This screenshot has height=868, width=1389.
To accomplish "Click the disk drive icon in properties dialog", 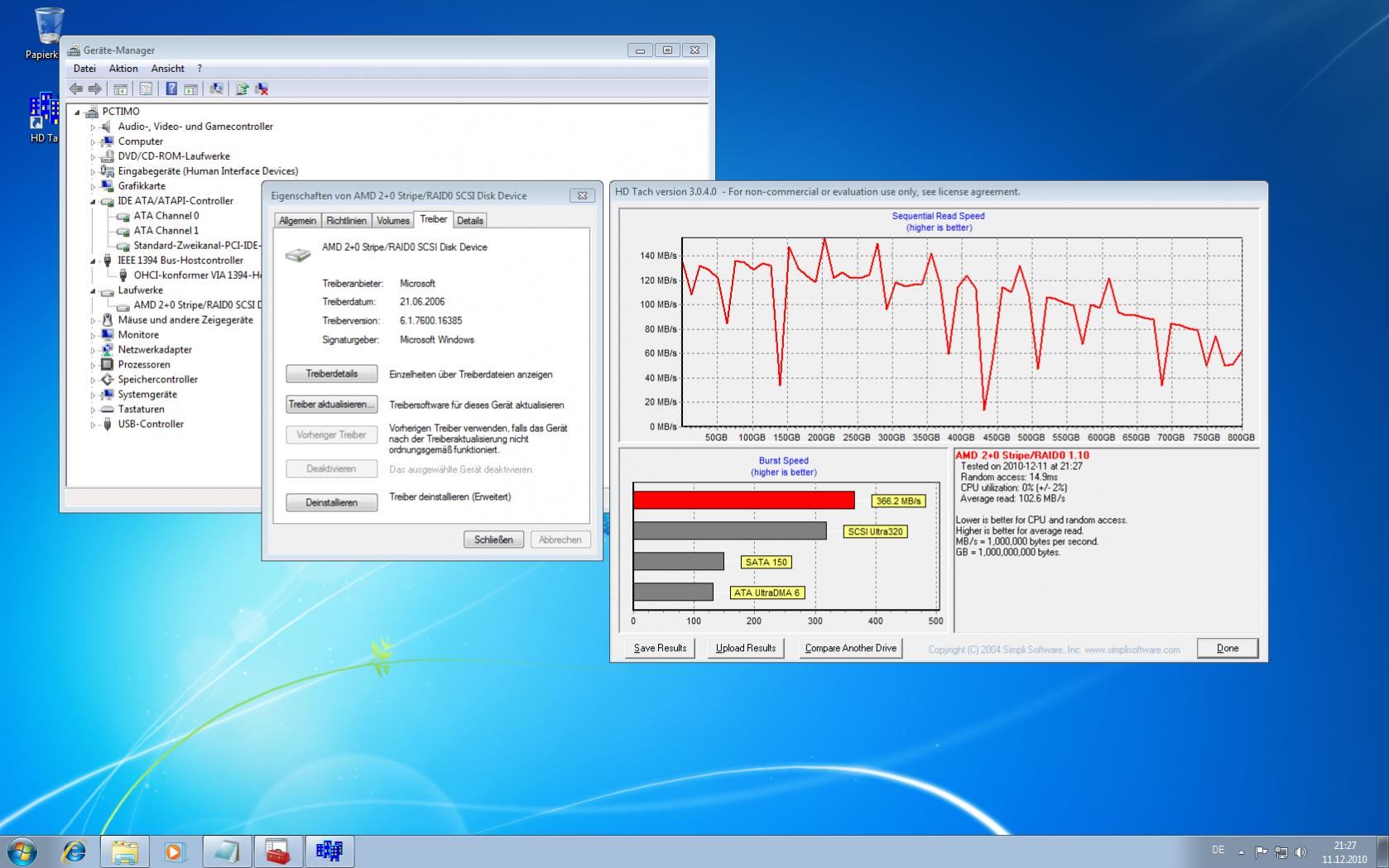I will [x=298, y=254].
